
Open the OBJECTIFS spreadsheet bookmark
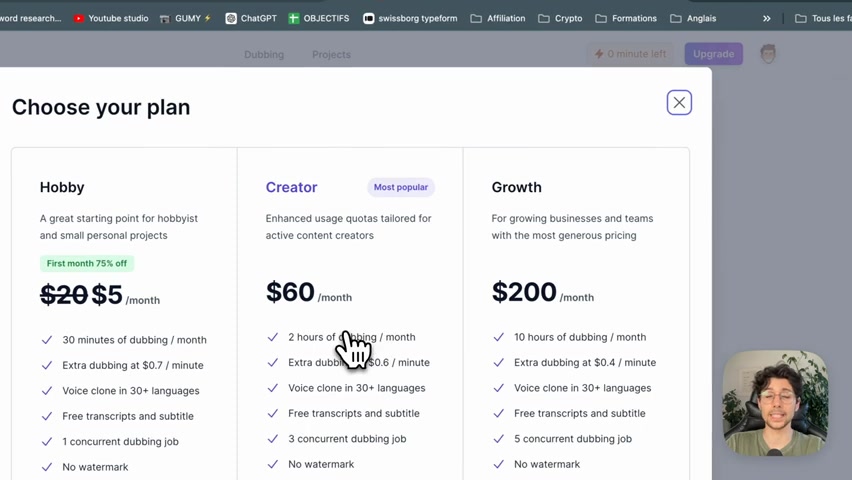pos(319,18)
